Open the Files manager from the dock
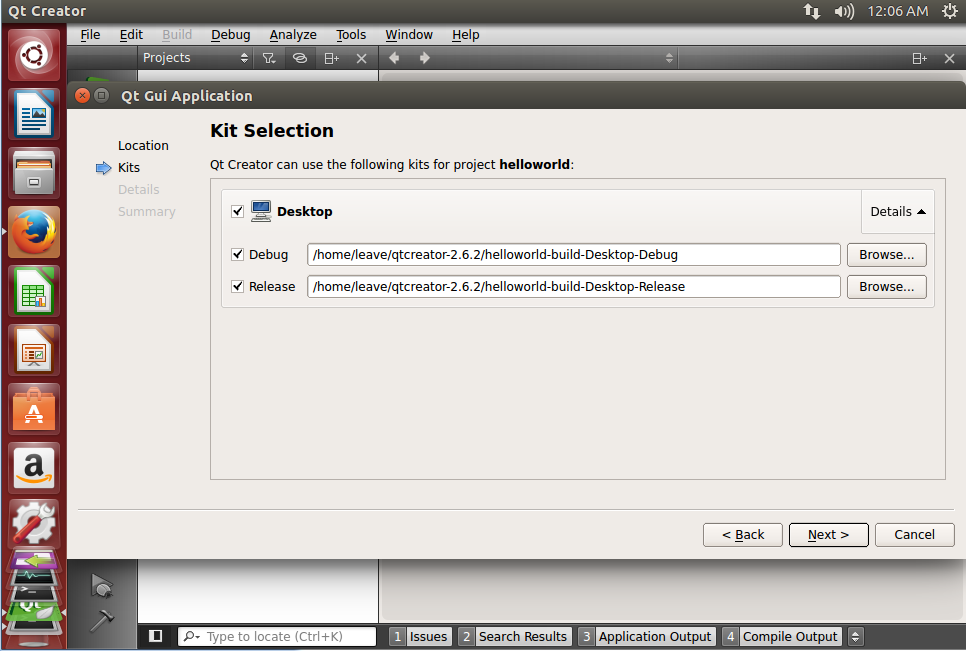 pyautogui.click(x=34, y=173)
